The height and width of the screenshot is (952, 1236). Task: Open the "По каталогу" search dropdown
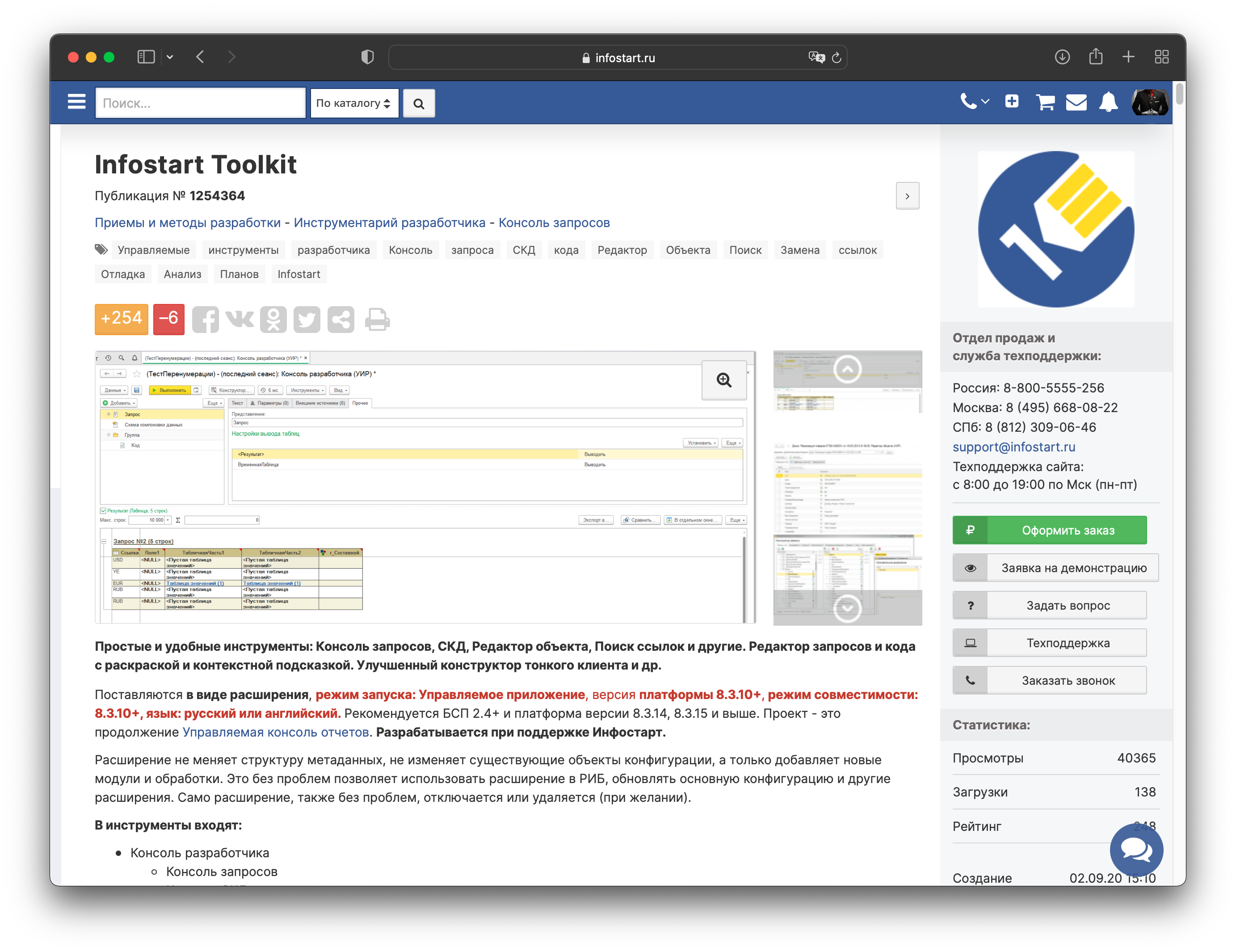pos(354,103)
